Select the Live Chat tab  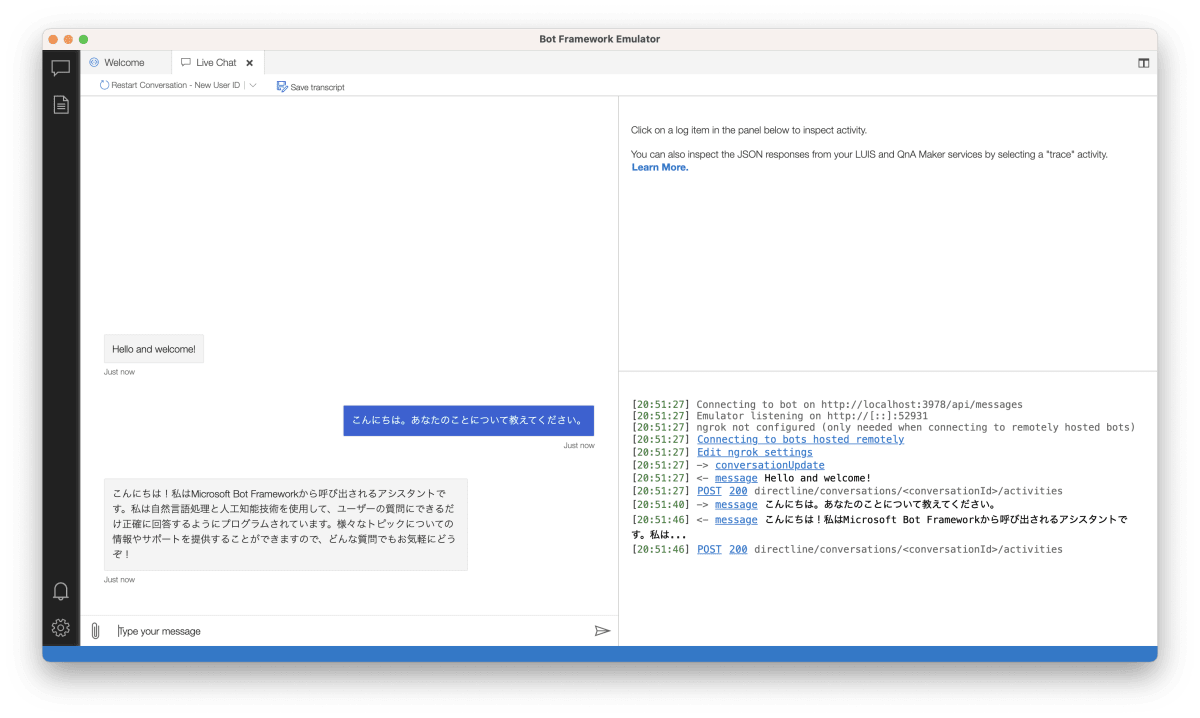(x=217, y=63)
